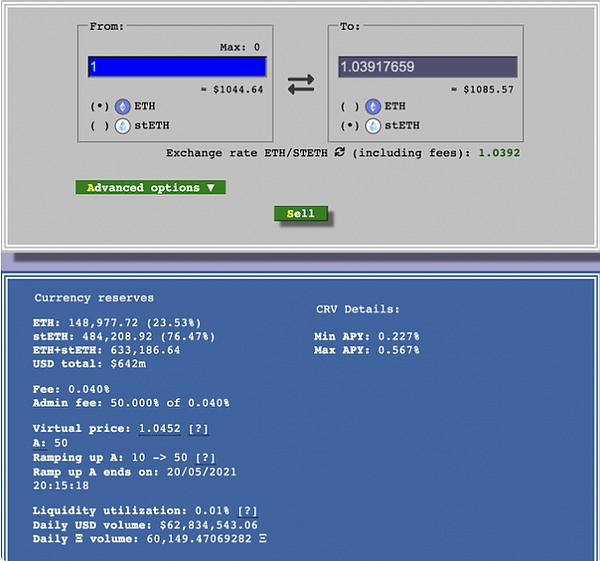The height and width of the screenshot is (561, 600).
Task: Click the ETH+stETH total 633,186.64
Action: (106, 350)
